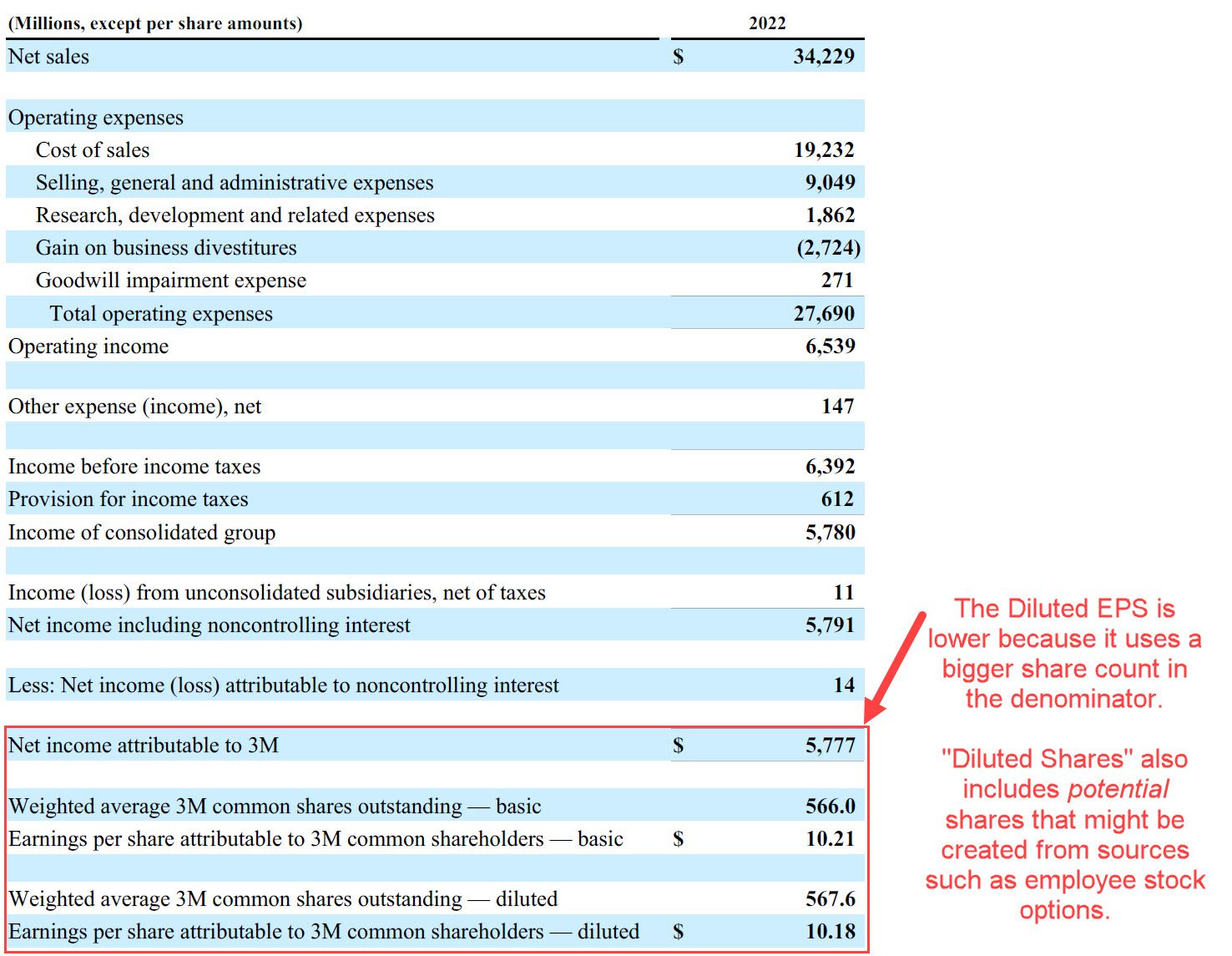Click the diluted EPS value 10.18
Screen dimensions: 1232x956
pyautogui.click(x=830, y=932)
